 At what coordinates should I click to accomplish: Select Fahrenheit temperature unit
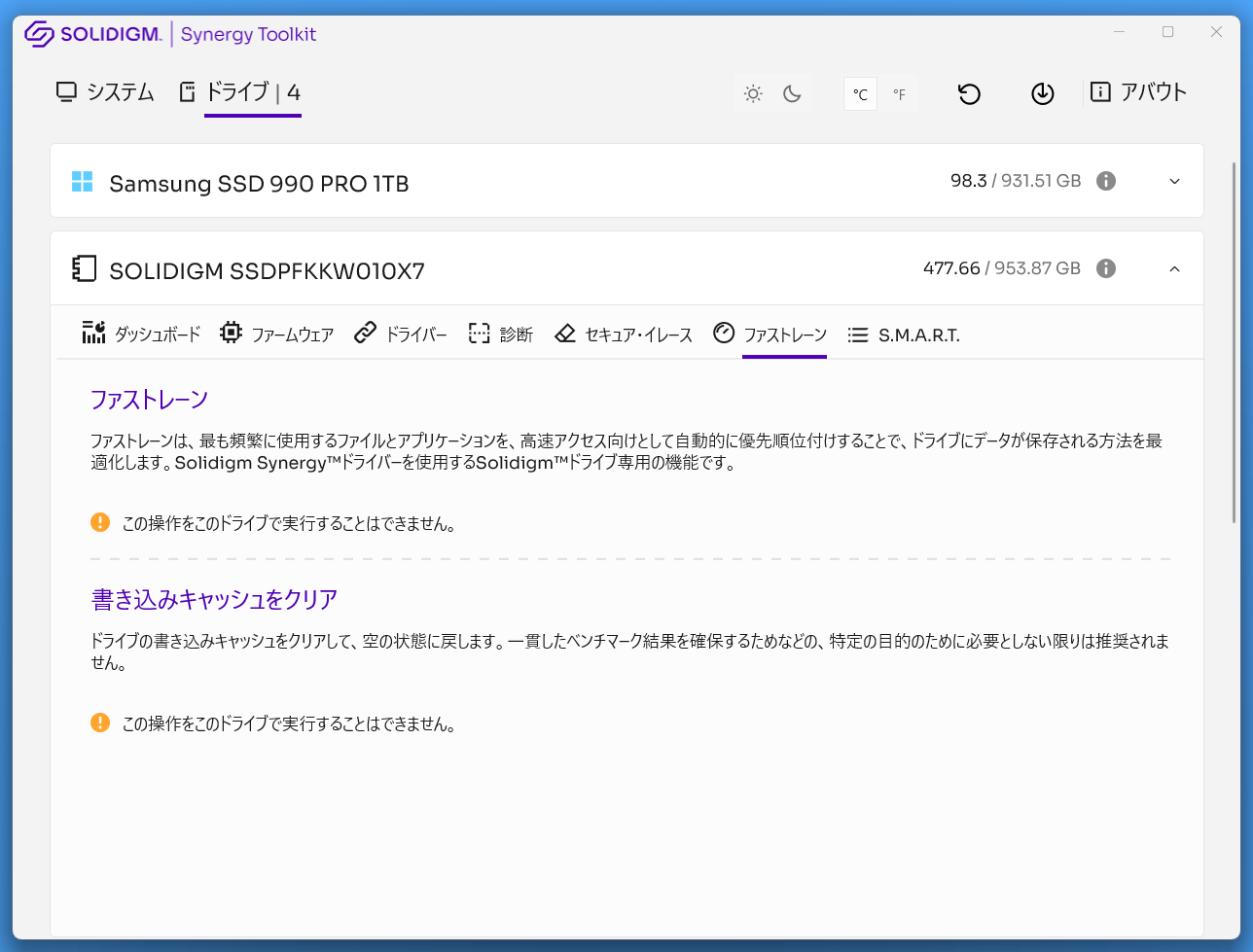click(x=899, y=94)
